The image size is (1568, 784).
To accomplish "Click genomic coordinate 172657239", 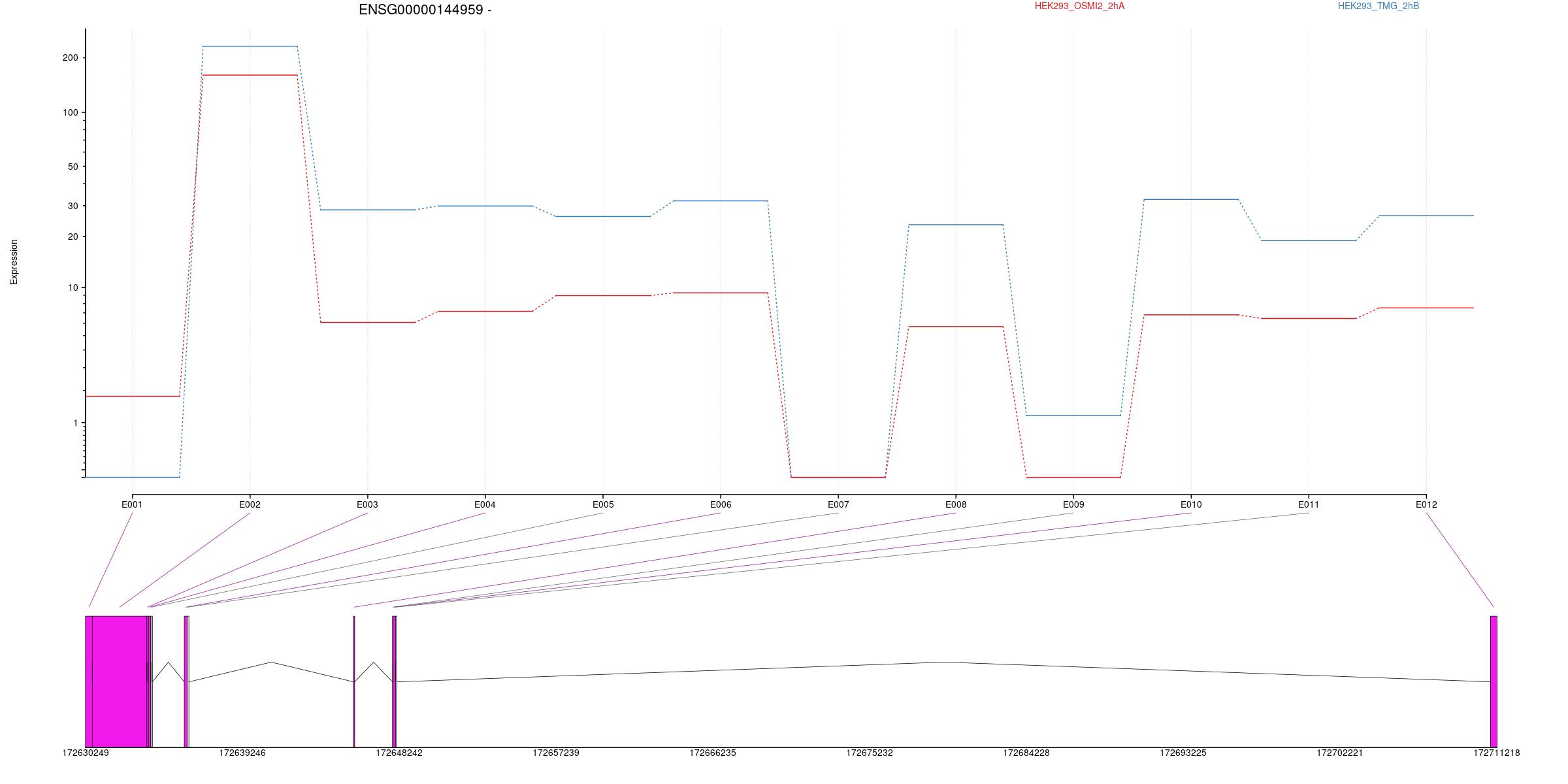I will 556,753.
